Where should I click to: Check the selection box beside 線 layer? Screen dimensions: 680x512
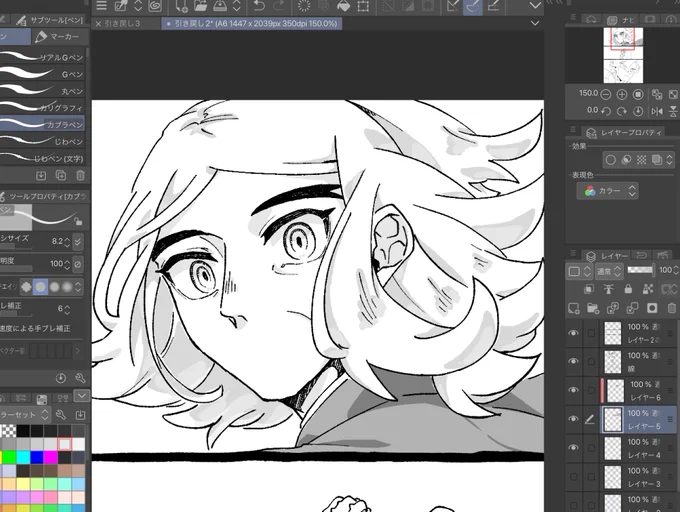591,361
